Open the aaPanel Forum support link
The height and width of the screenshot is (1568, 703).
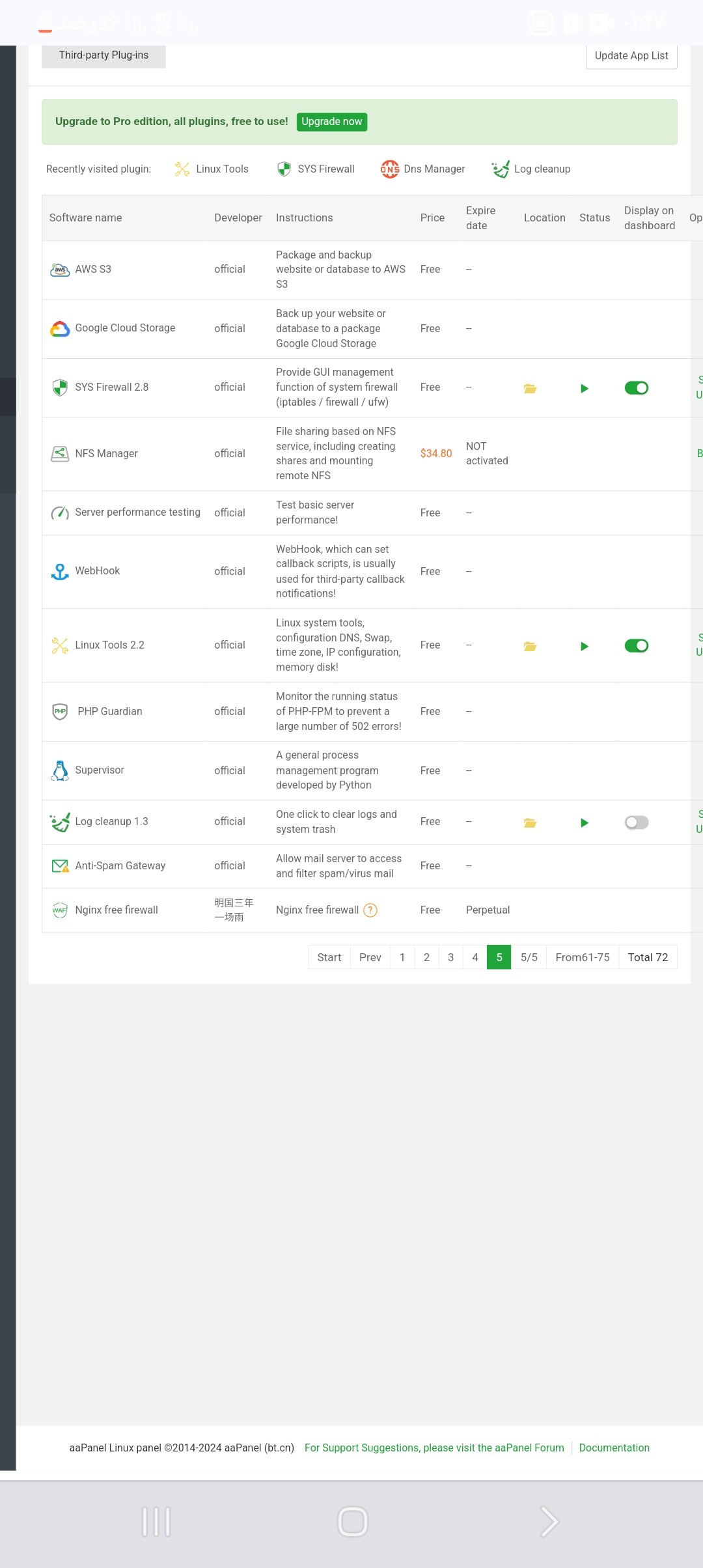pyautogui.click(x=434, y=1448)
